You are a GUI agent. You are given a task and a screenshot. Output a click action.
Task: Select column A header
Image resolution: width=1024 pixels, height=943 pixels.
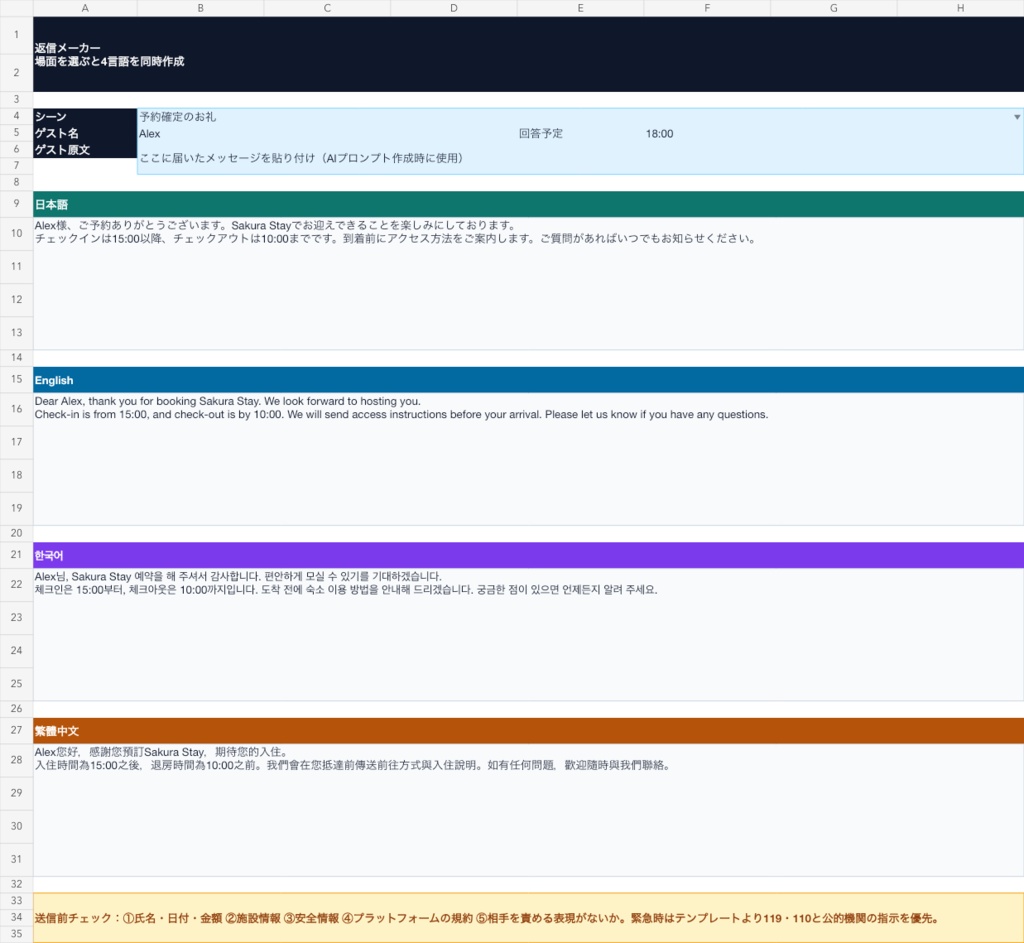pyautogui.click(x=85, y=8)
